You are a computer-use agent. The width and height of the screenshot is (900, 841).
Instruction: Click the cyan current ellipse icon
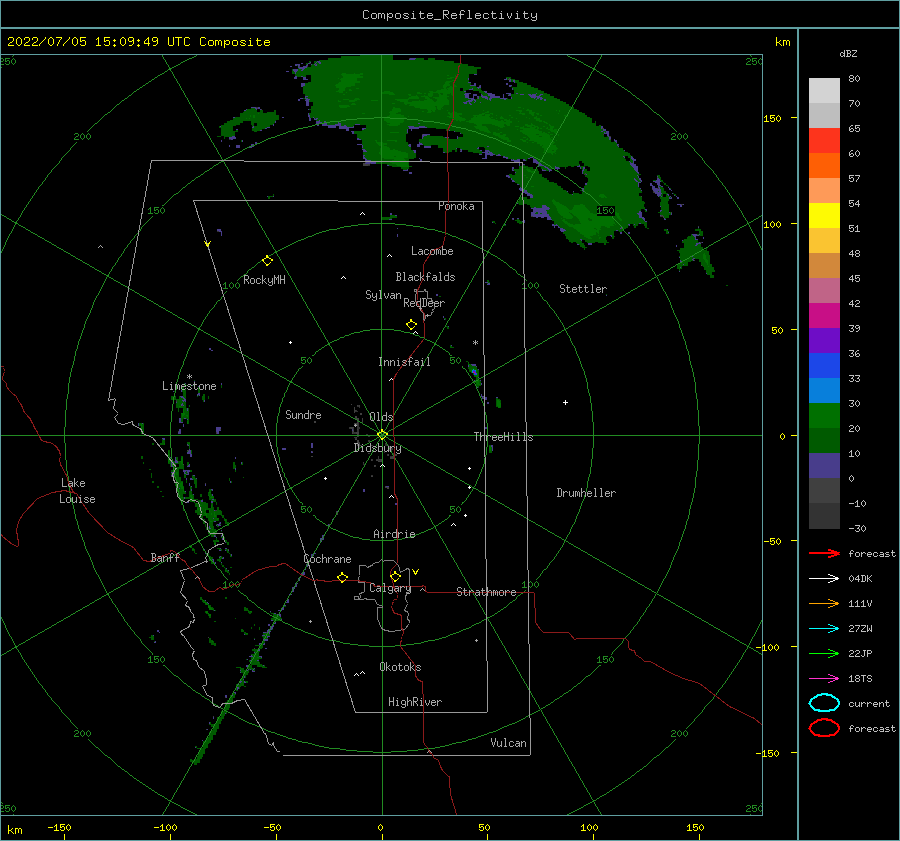click(x=824, y=703)
